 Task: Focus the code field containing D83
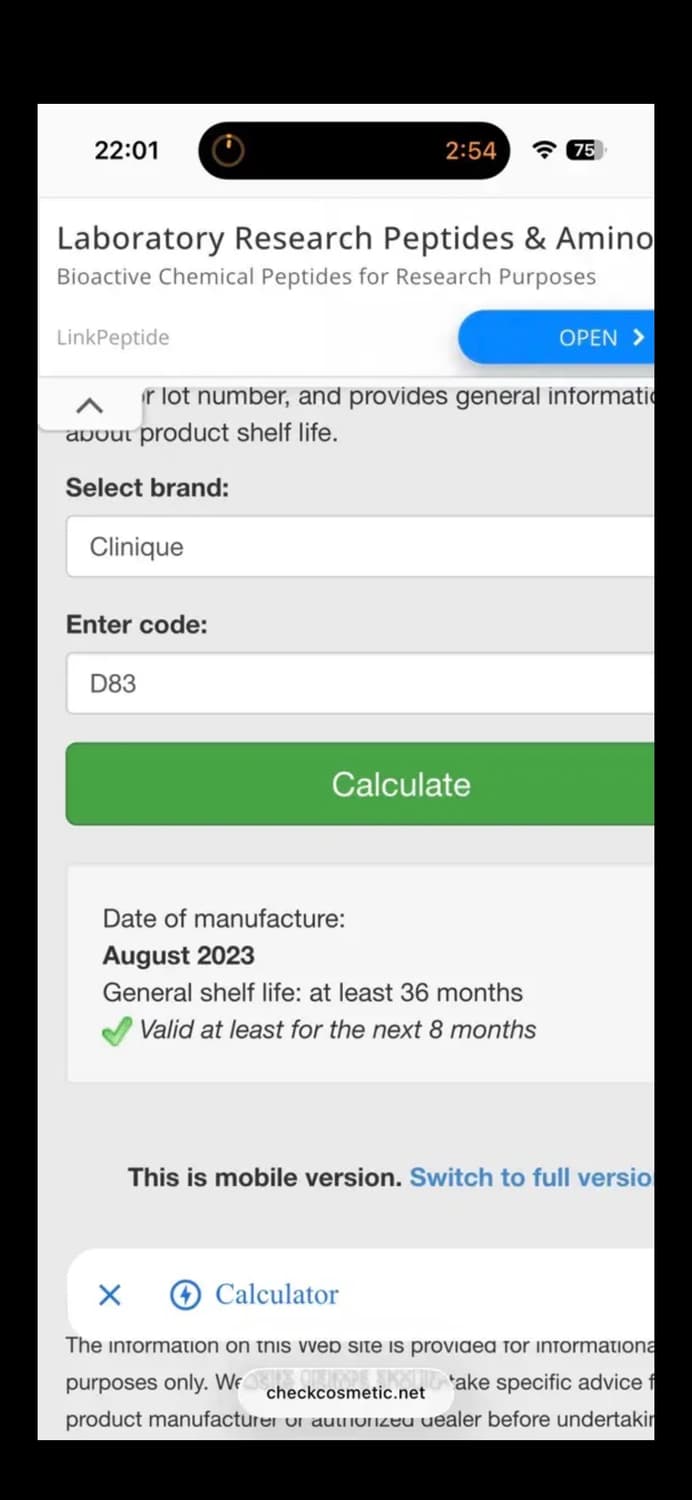[x=360, y=684]
